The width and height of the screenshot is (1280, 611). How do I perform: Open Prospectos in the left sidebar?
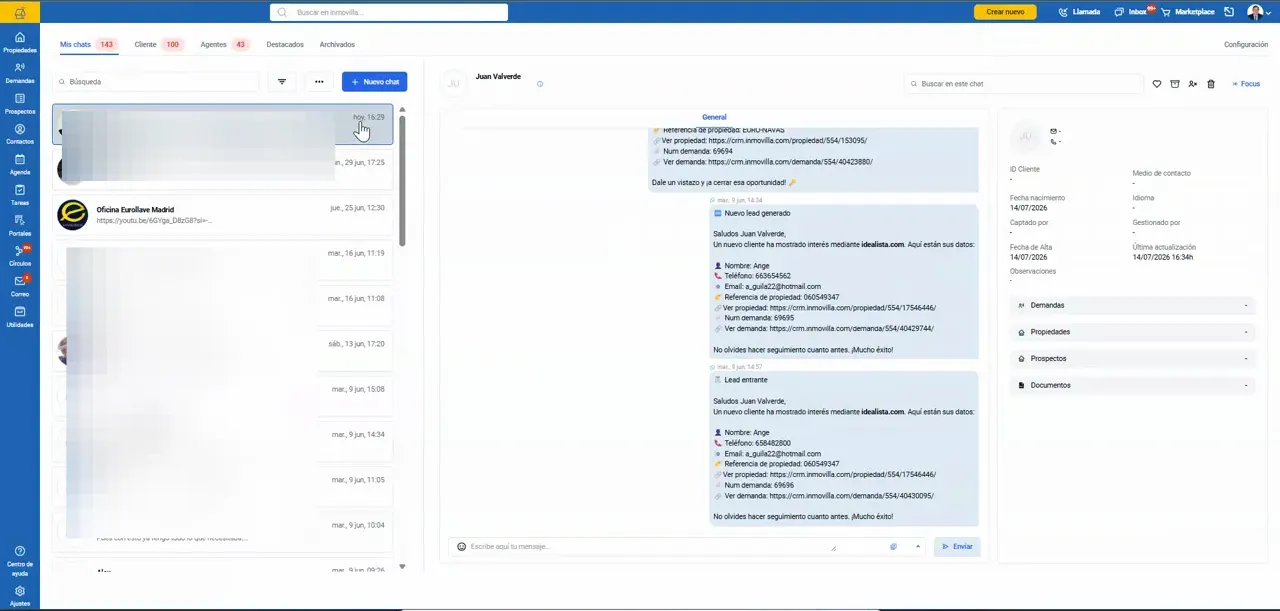pyautogui.click(x=19, y=104)
